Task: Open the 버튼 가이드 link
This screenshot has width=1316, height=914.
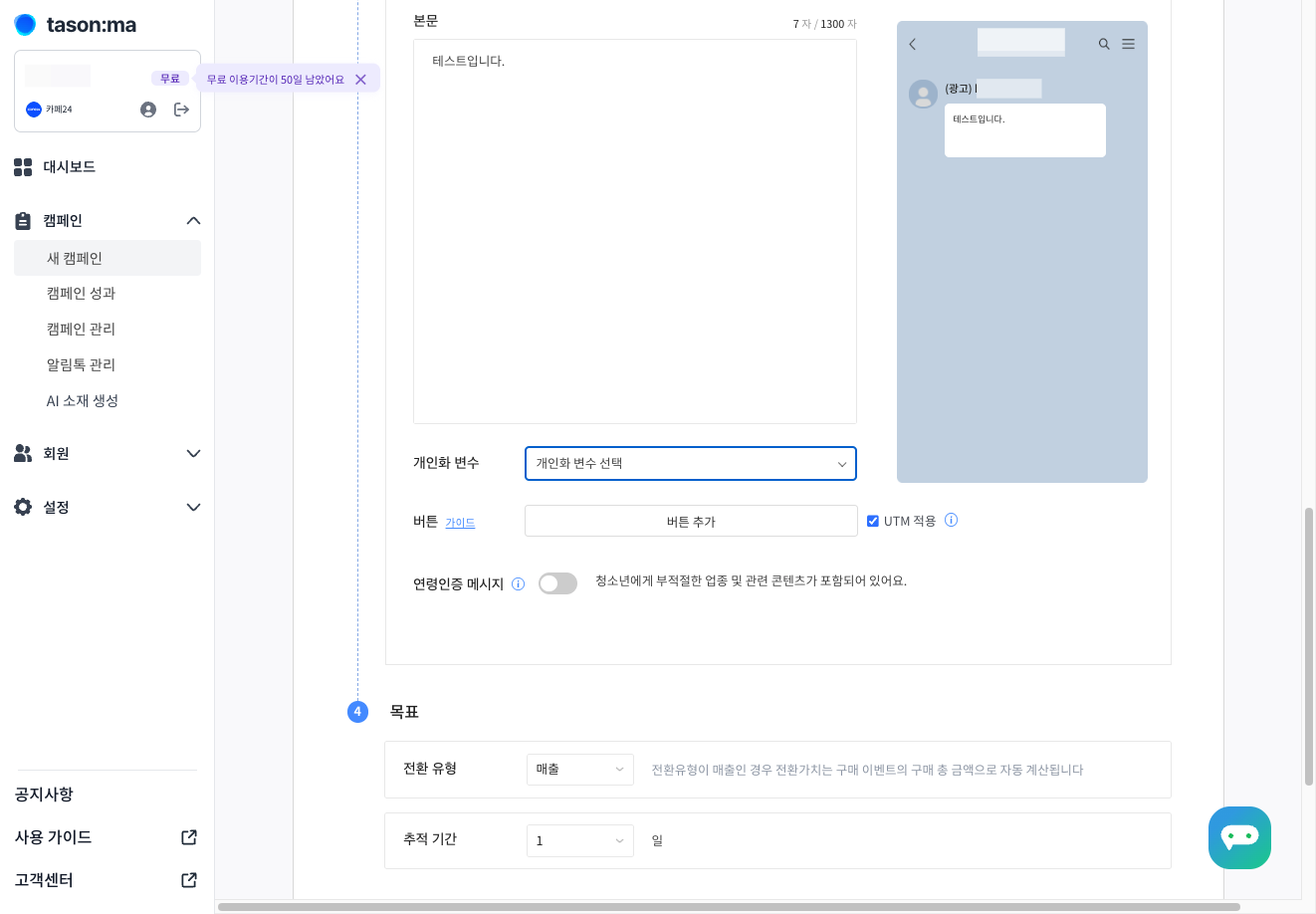Action: 460,523
